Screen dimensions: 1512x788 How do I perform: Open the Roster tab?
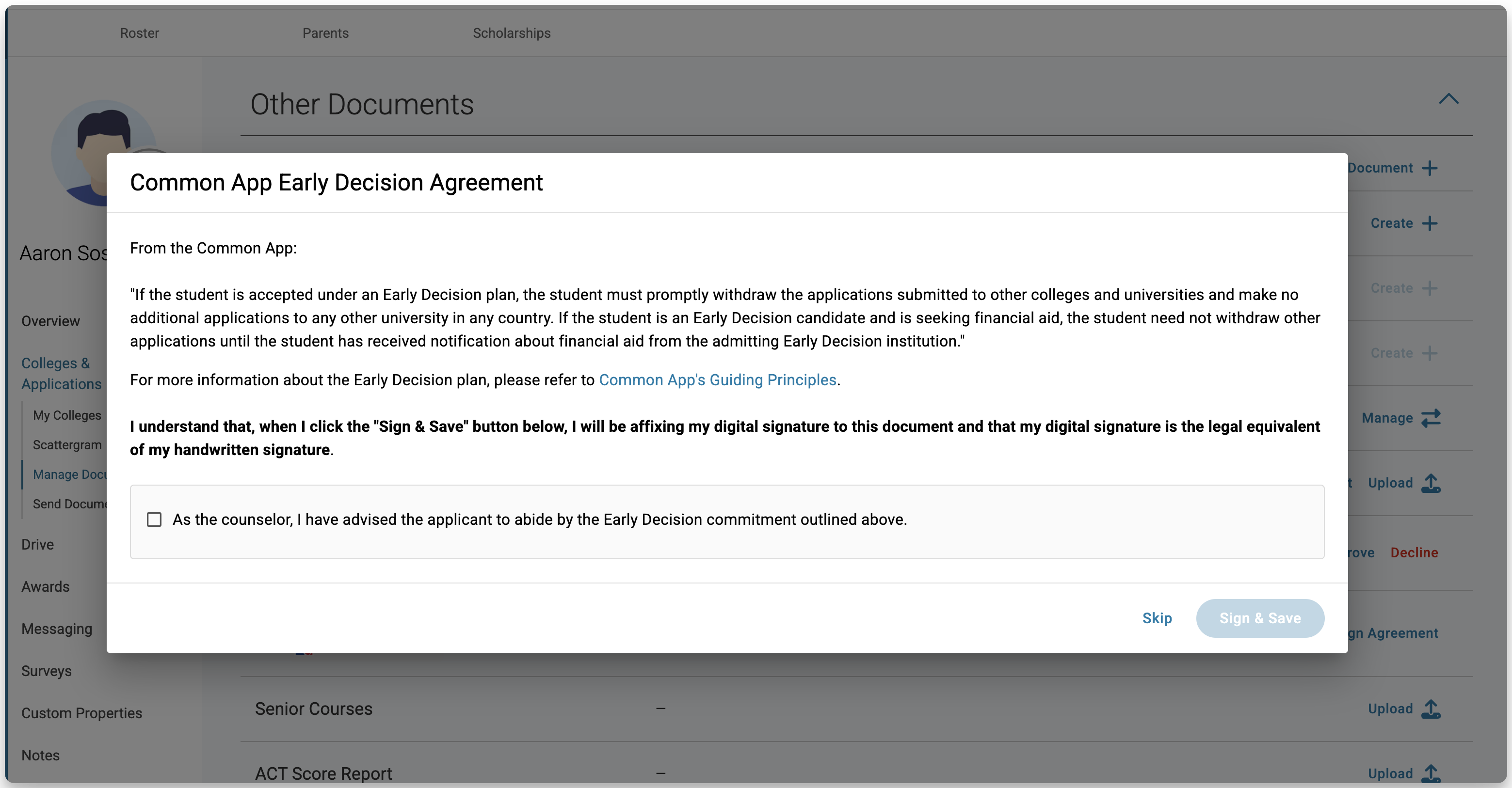[x=140, y=33]
